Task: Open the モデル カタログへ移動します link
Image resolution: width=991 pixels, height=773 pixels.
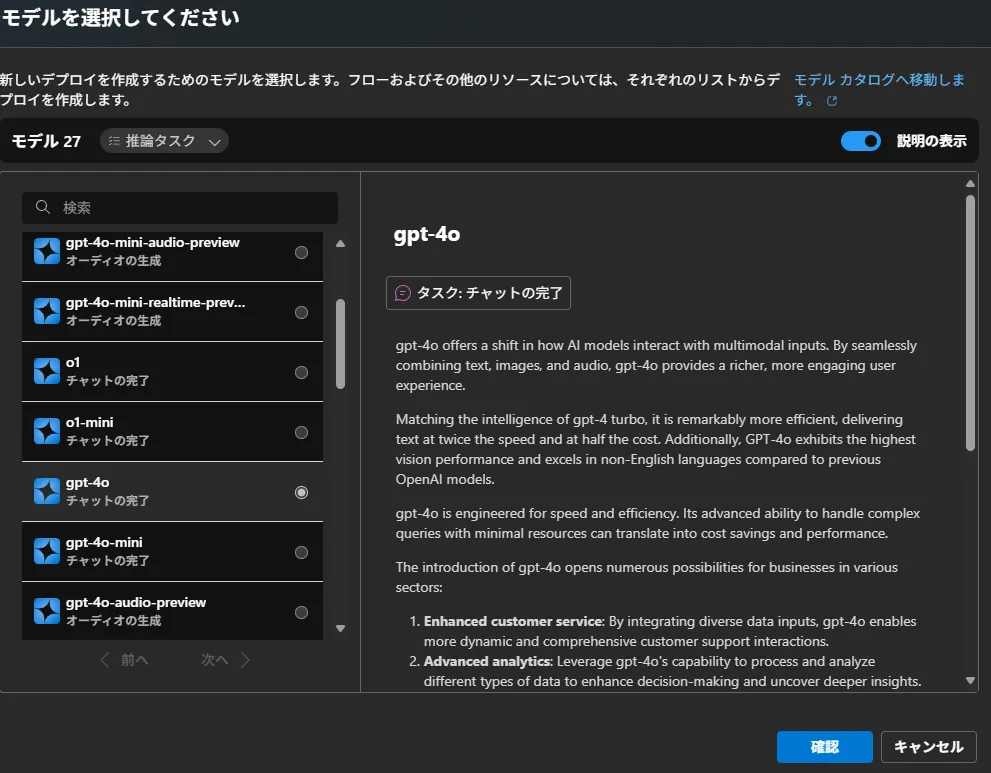Action: point(879,89)
